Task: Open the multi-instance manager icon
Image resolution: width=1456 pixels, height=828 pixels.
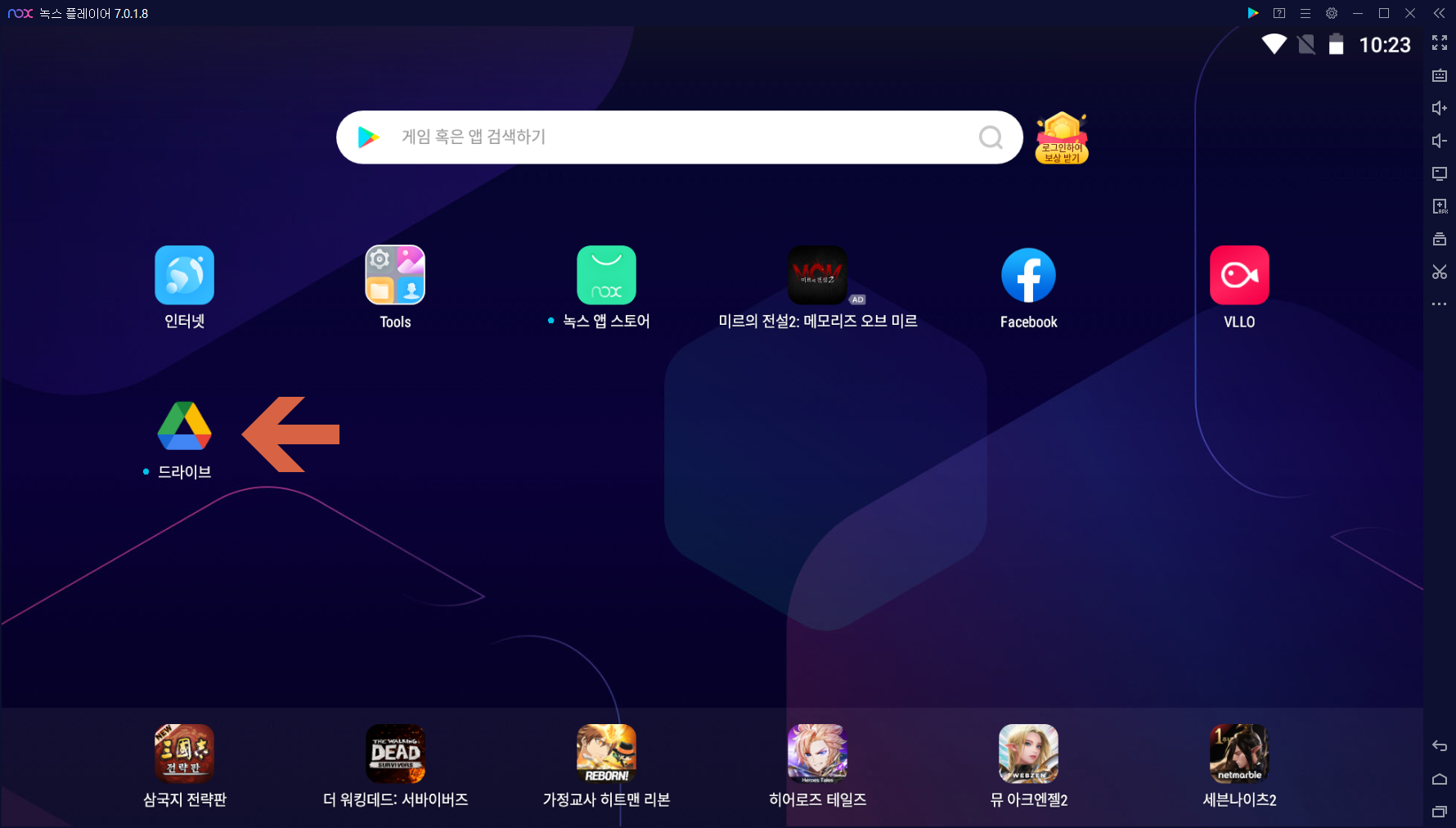Action: pos(1440,239)
